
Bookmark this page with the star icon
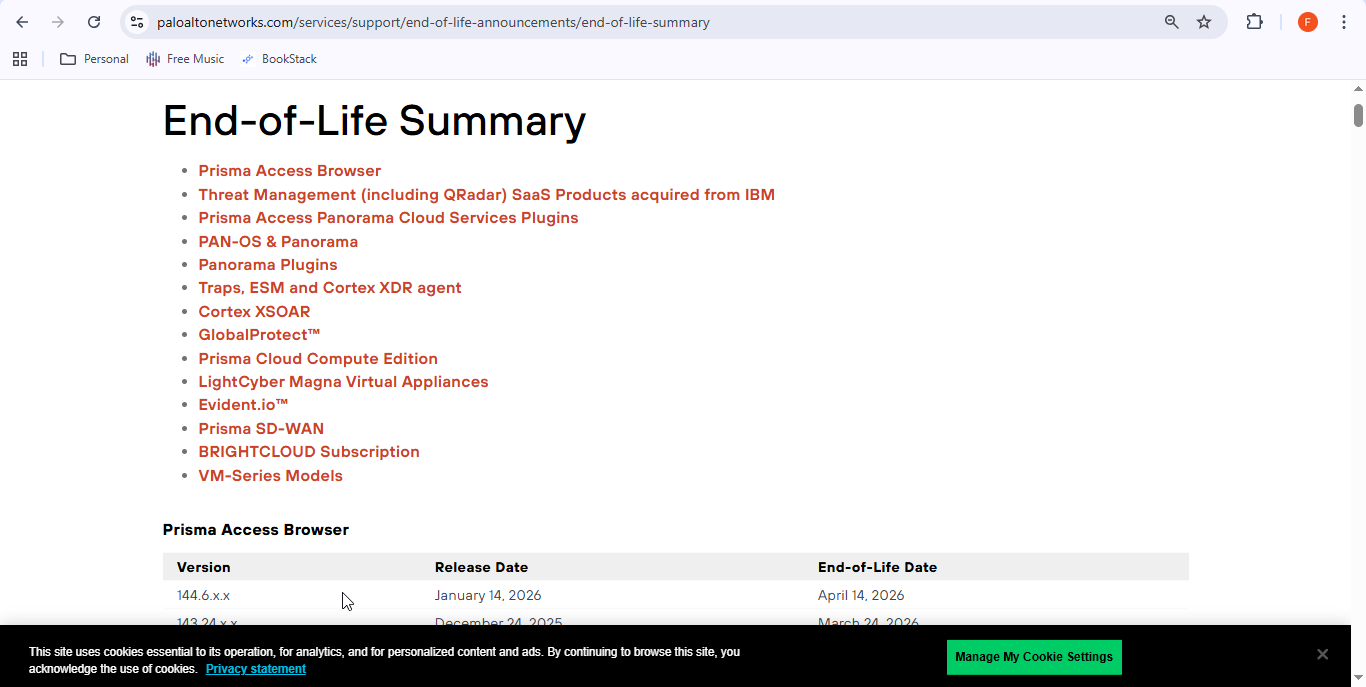pos(1204,22)
